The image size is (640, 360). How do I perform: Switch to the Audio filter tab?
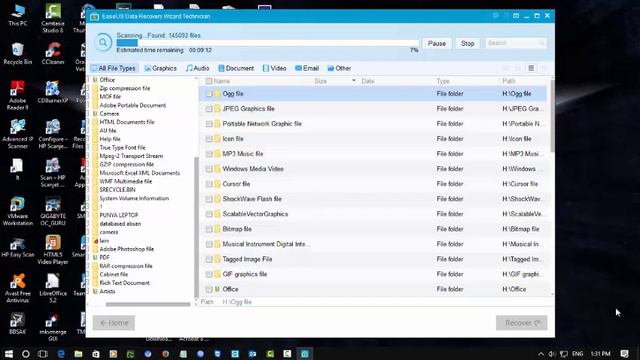(198, 68)
